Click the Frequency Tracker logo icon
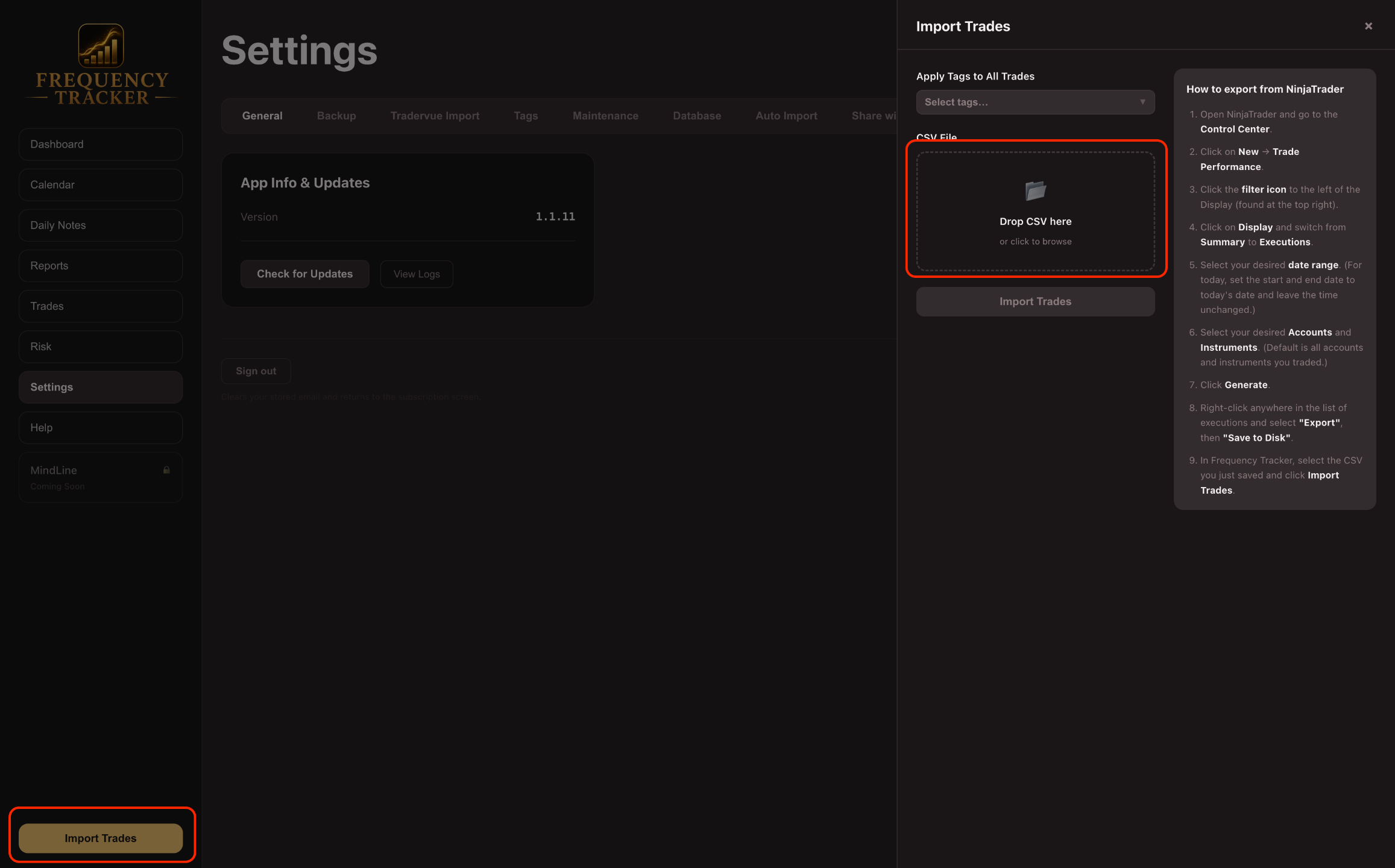1395x868 pixels. (x=101, y=46)
